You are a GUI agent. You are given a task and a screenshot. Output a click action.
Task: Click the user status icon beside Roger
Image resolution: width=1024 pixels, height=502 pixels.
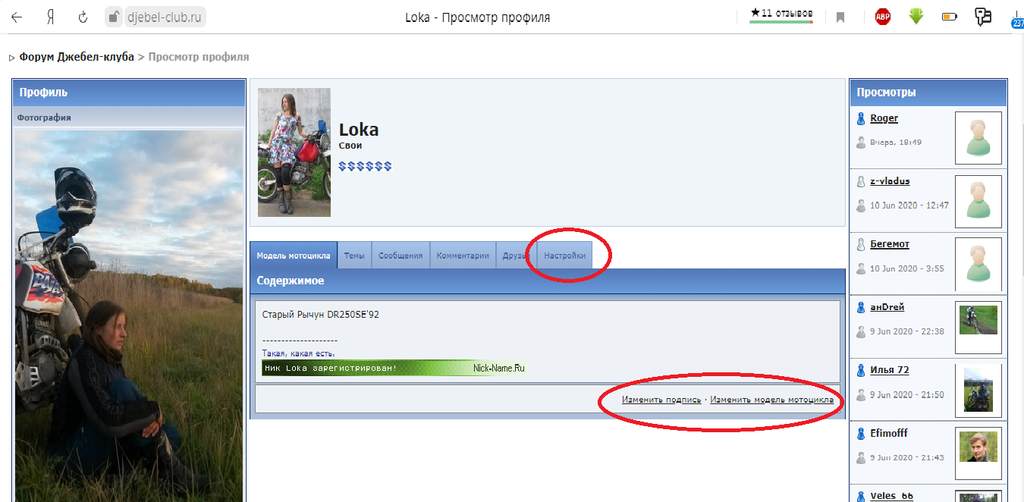tap(861, 118)
